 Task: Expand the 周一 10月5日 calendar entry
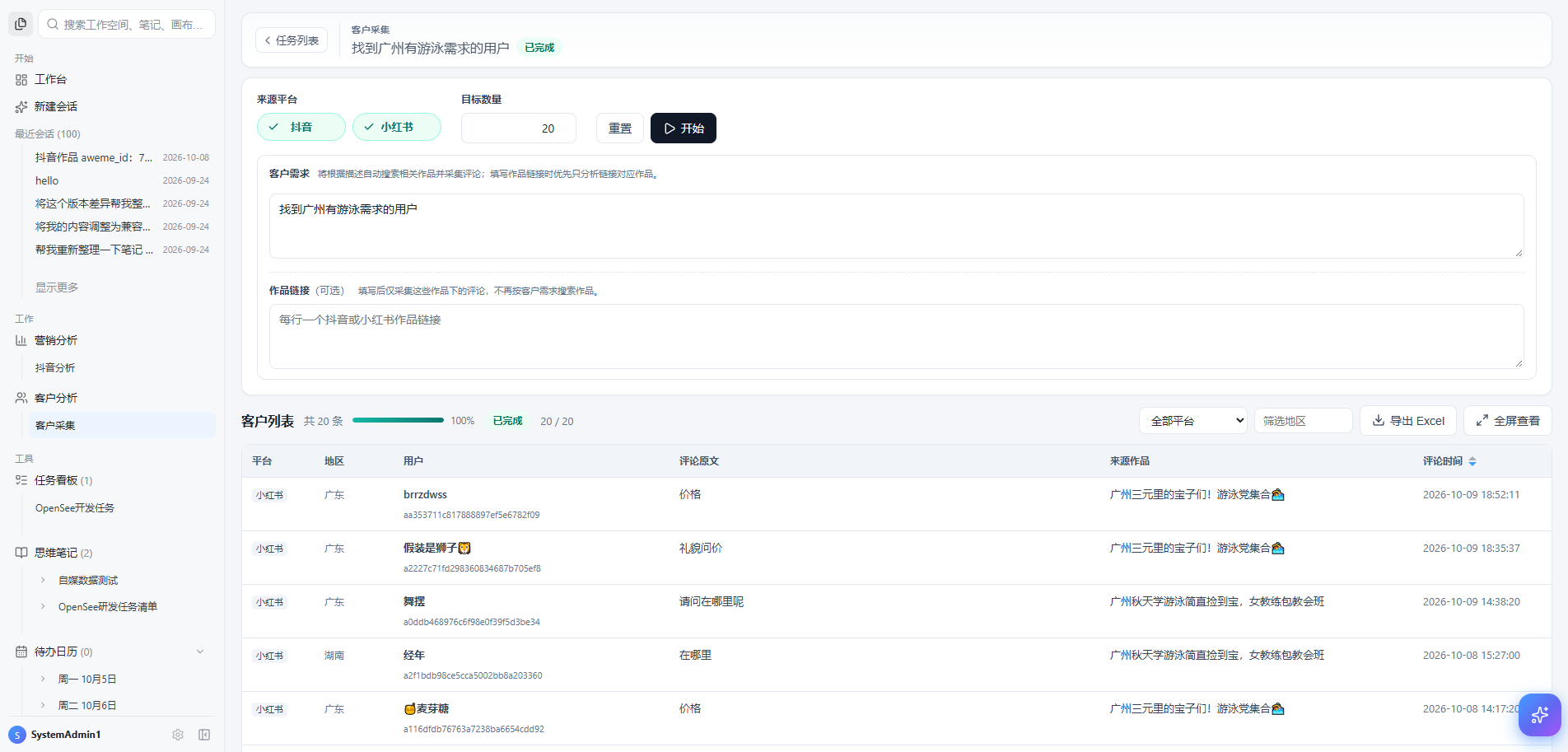click(43, 679)
